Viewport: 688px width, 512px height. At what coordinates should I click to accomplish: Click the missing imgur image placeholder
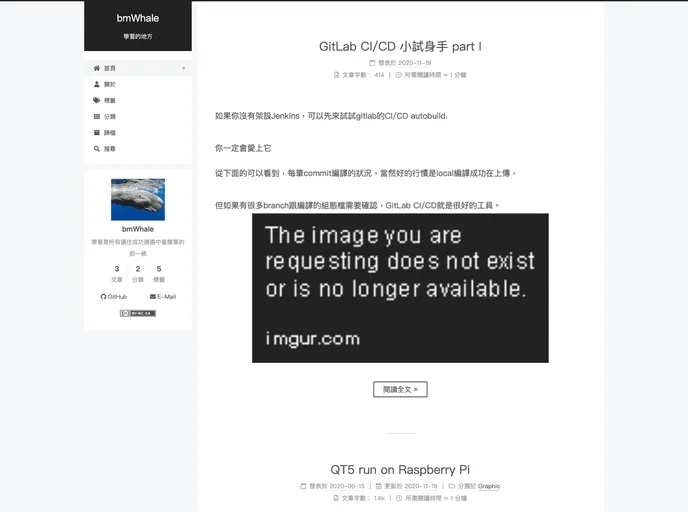click(400, 288)
